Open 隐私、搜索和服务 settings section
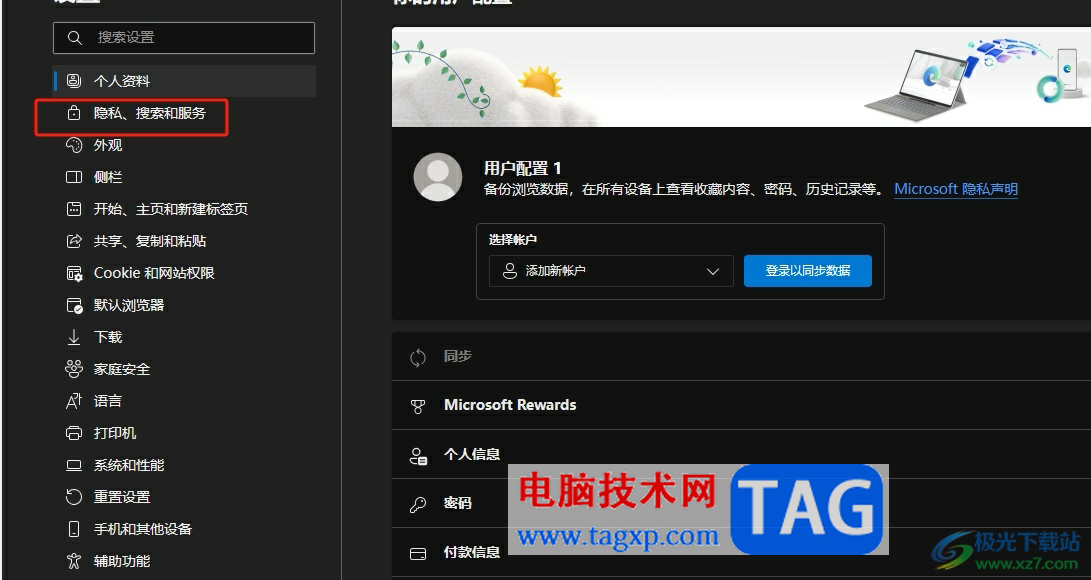 coord(184,113)
